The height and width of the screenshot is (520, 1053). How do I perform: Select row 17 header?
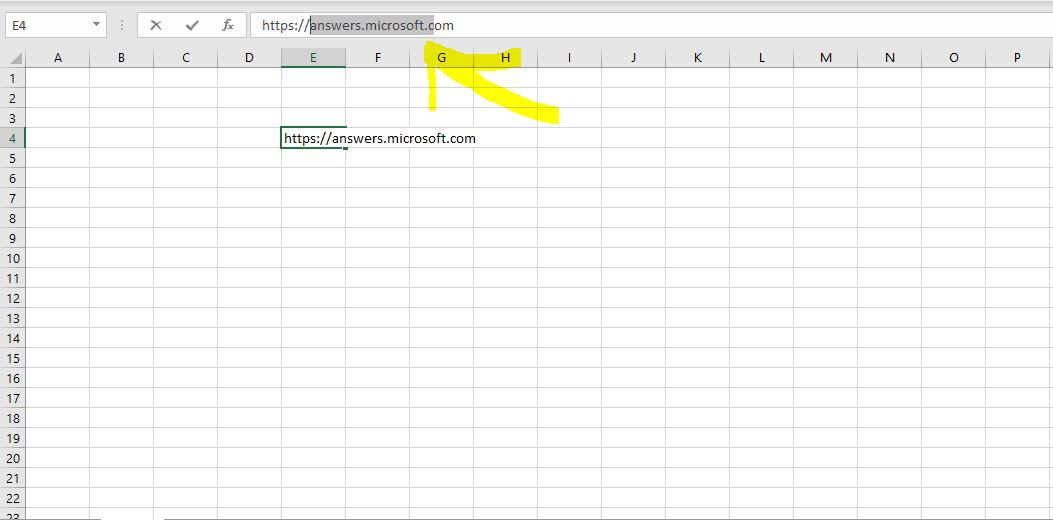12,398
